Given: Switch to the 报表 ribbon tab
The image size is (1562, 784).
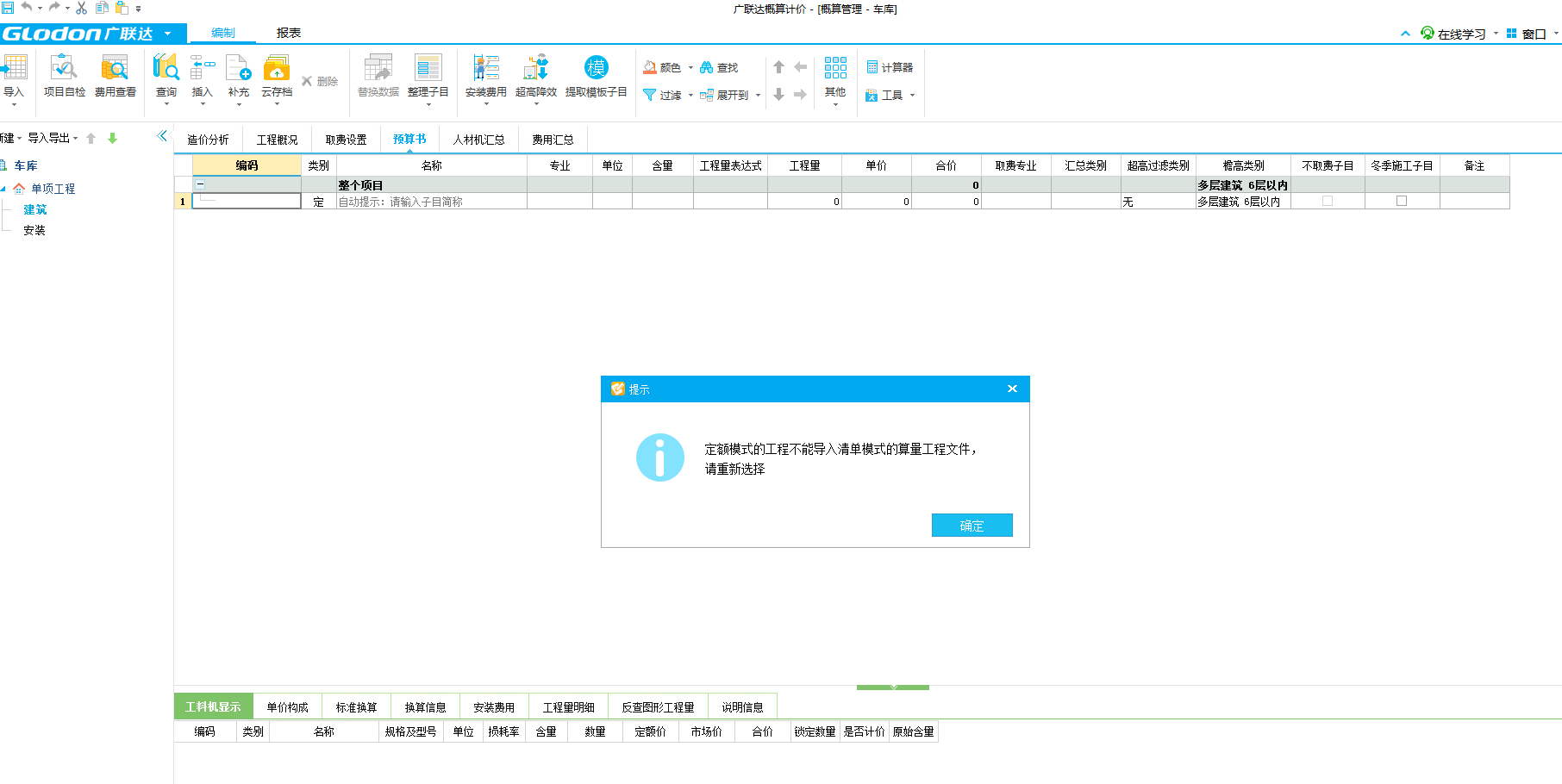Looking at the screenshot, I should pyautogui.click(x=289, y=33).
